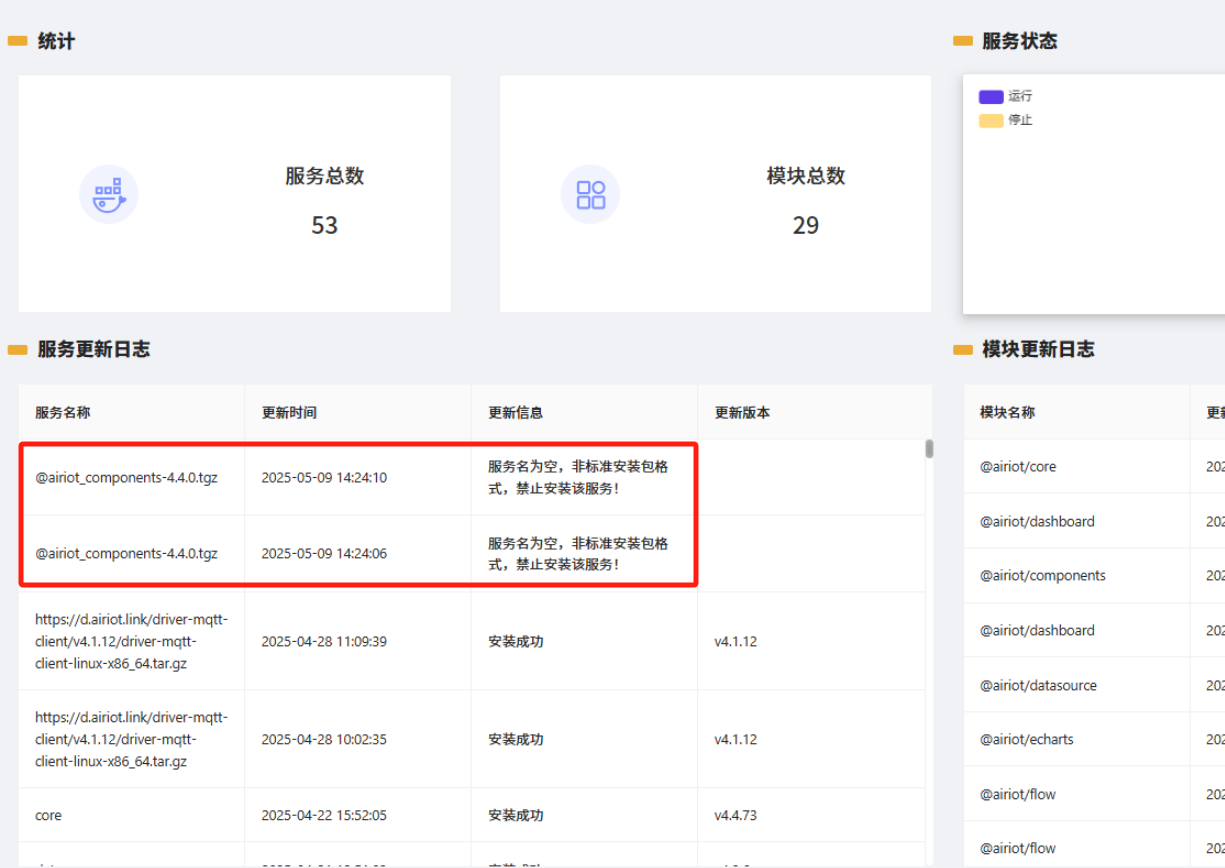
Task: Click the version v4.4.73 cell
Action: pos(736,815)
